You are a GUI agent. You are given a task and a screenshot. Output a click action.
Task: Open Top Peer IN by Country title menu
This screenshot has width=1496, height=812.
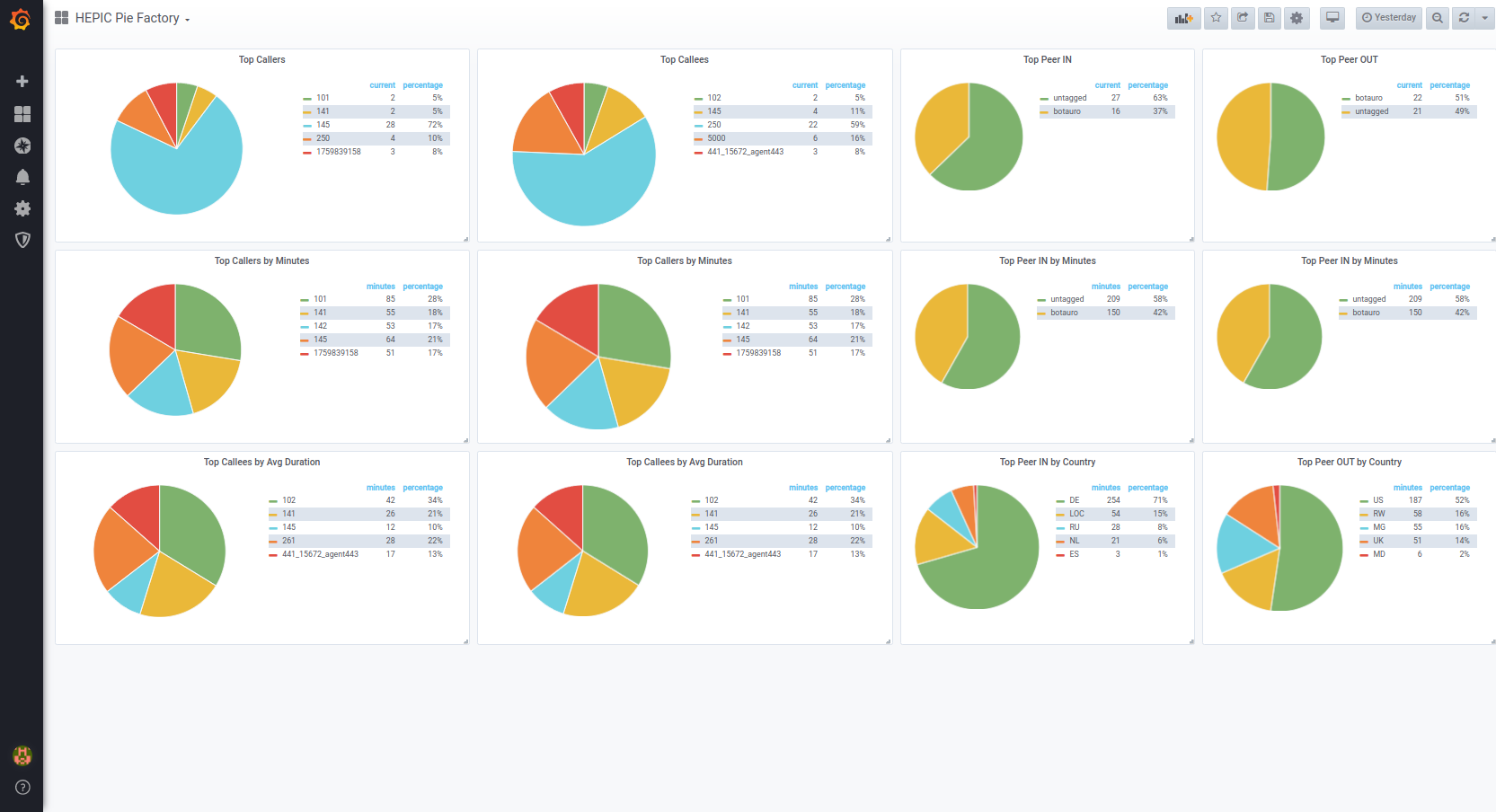tap(1048, 462)
